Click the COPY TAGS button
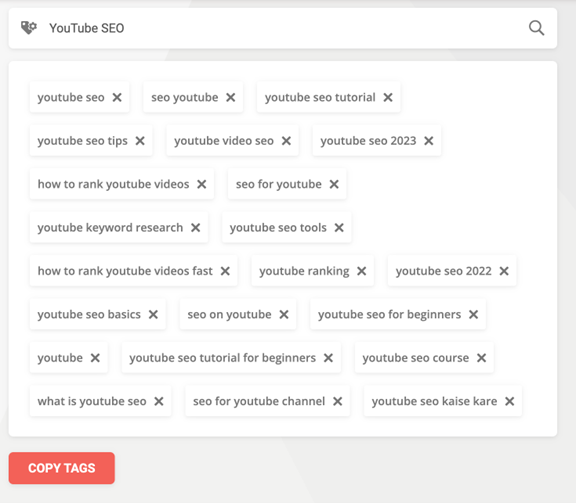Screen dimensions: 576x503 pos(62,468)
